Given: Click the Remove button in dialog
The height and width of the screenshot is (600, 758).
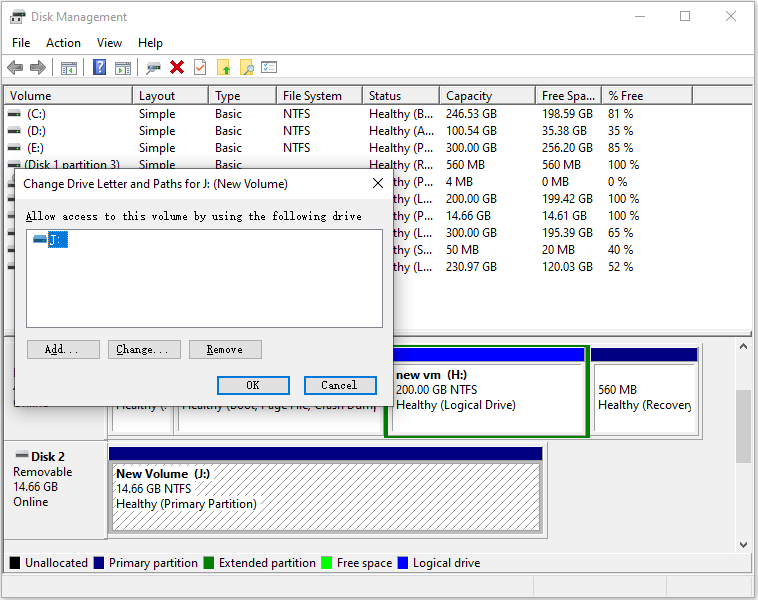Looking at the screenshot, I should 225,350.
